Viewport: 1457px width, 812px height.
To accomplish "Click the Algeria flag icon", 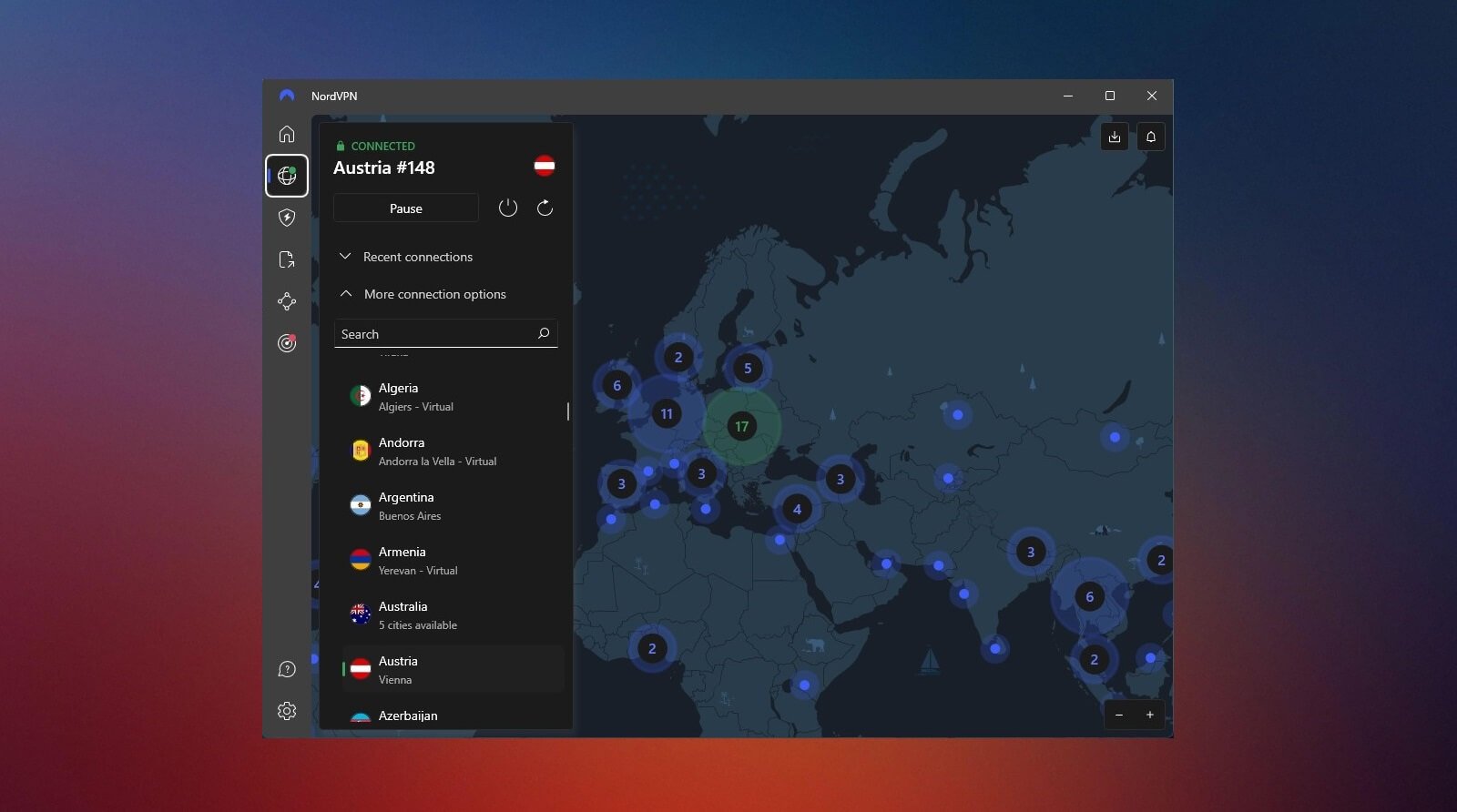I will click(361, 396).
